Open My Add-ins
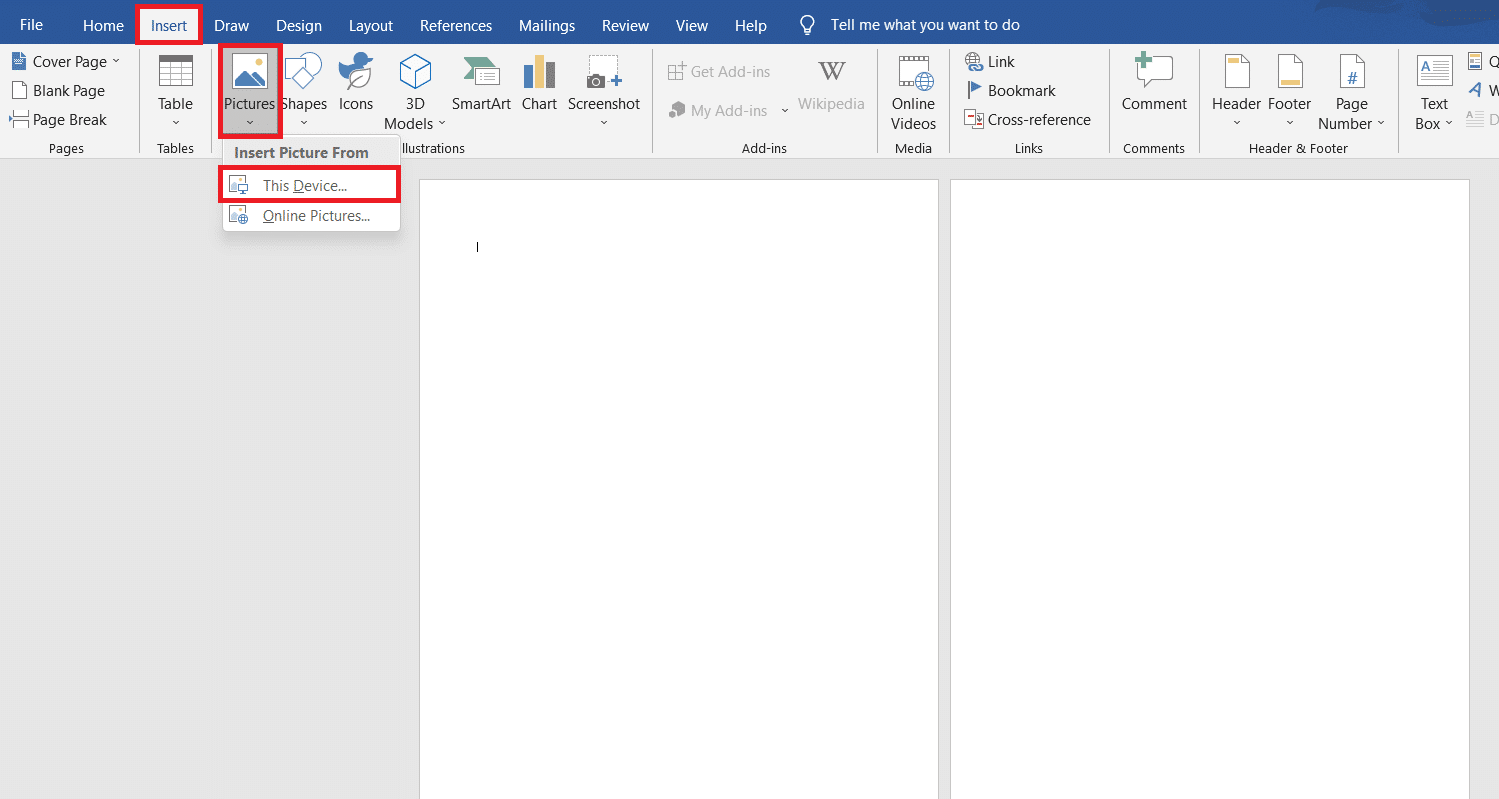Viewport: 1499px width, 799px height. click(x=718, y=110)
